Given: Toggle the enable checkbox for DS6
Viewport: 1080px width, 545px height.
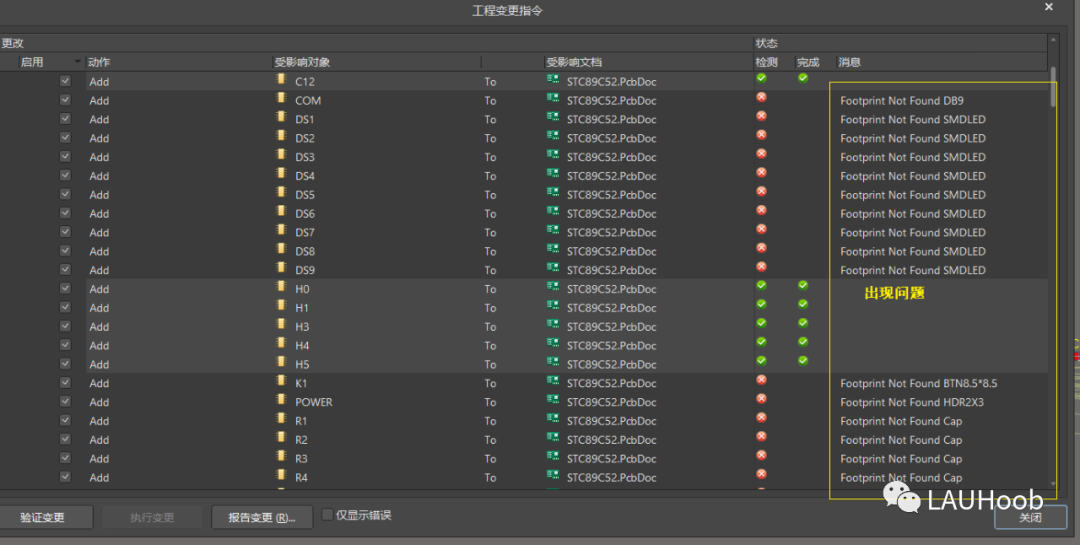Looking at the screenshot, I should tap(65, 213).
